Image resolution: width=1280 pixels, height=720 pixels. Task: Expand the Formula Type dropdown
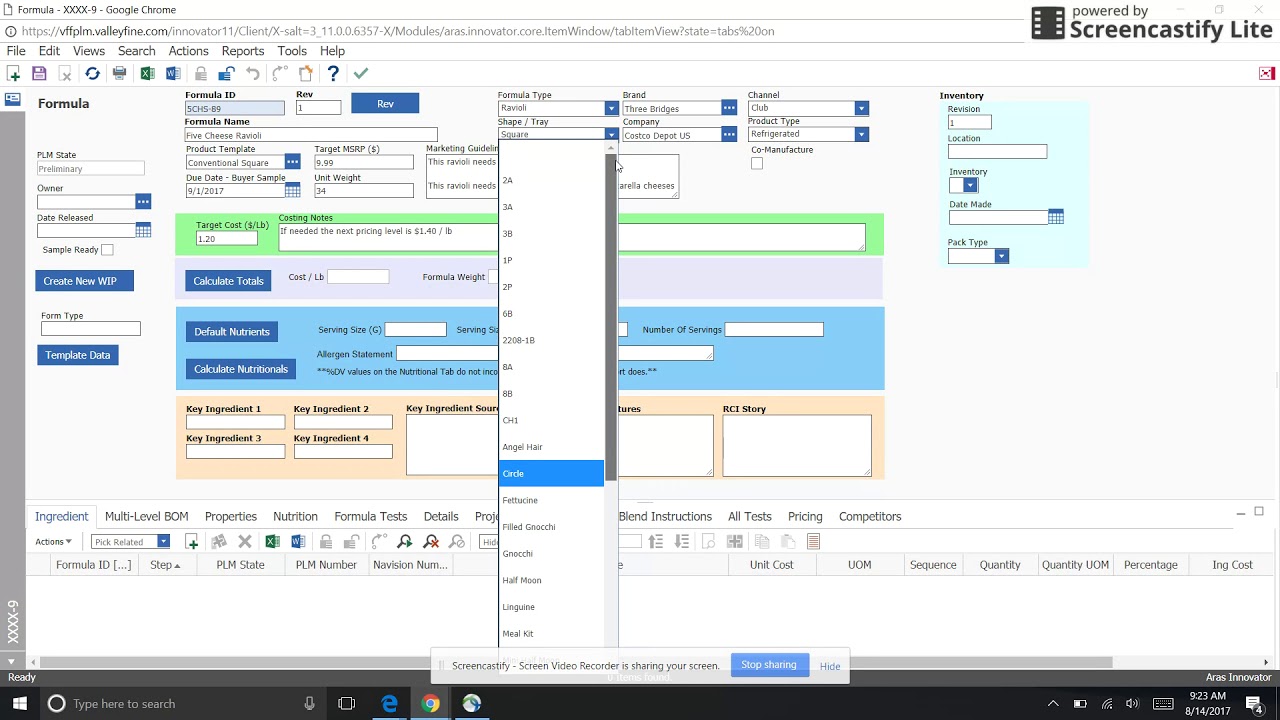tap(611, 108)
